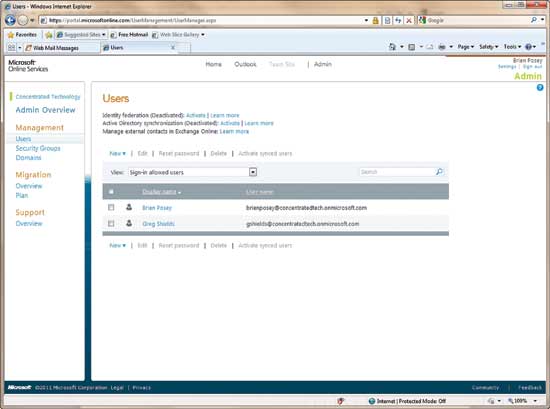Check the box for Brian Posey
This screenshot has width=550, height=409.
tap(111, 207)
